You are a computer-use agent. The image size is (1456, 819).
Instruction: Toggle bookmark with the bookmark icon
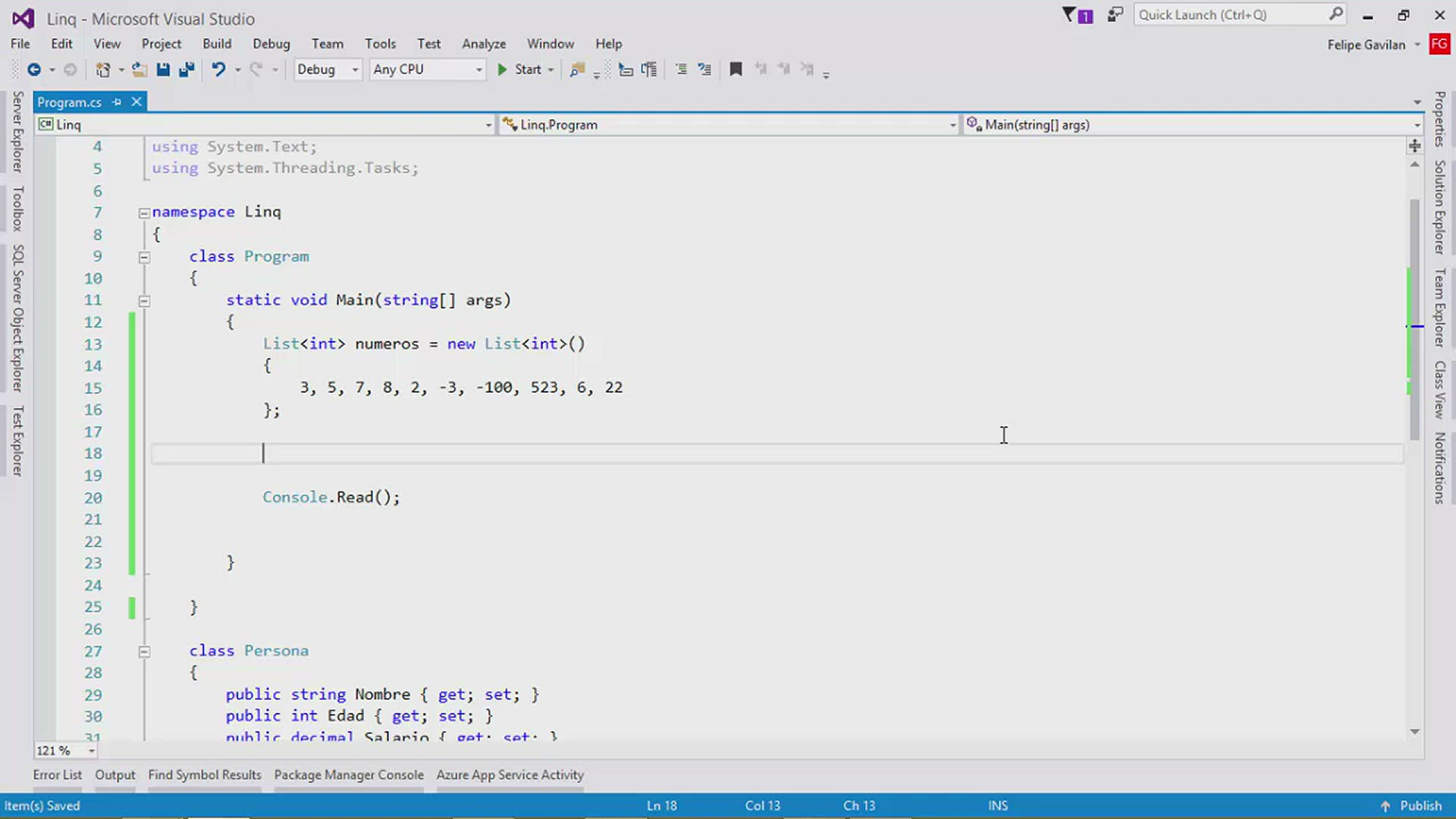pyautogui.click(x=736, y=70)
